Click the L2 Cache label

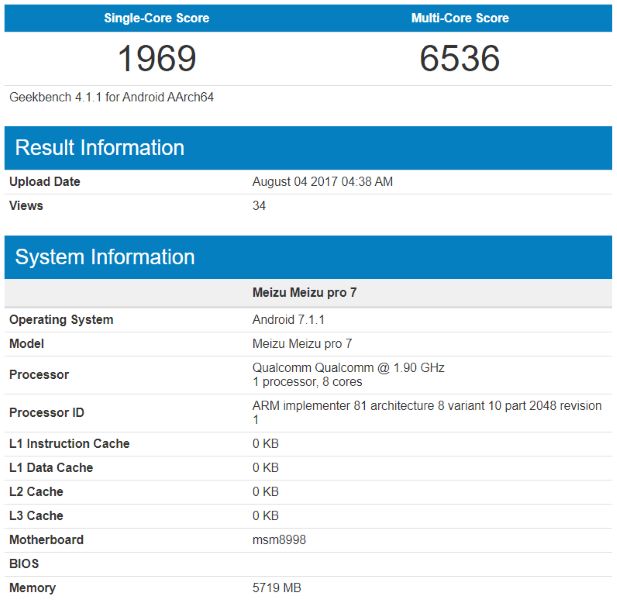36,492
